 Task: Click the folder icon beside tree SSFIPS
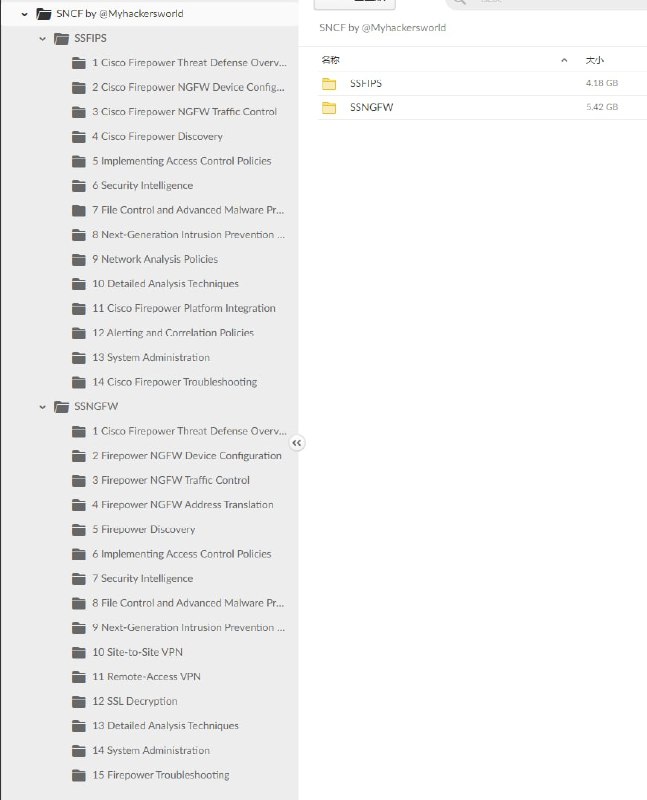pos(61,39)
